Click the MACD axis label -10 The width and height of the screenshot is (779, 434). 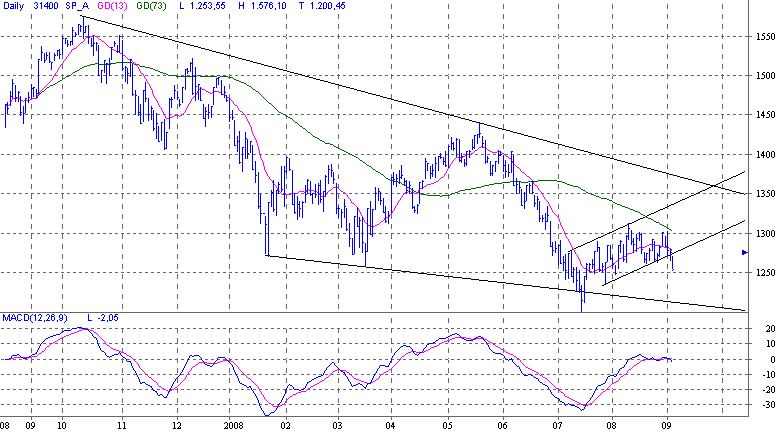(769, 375)
